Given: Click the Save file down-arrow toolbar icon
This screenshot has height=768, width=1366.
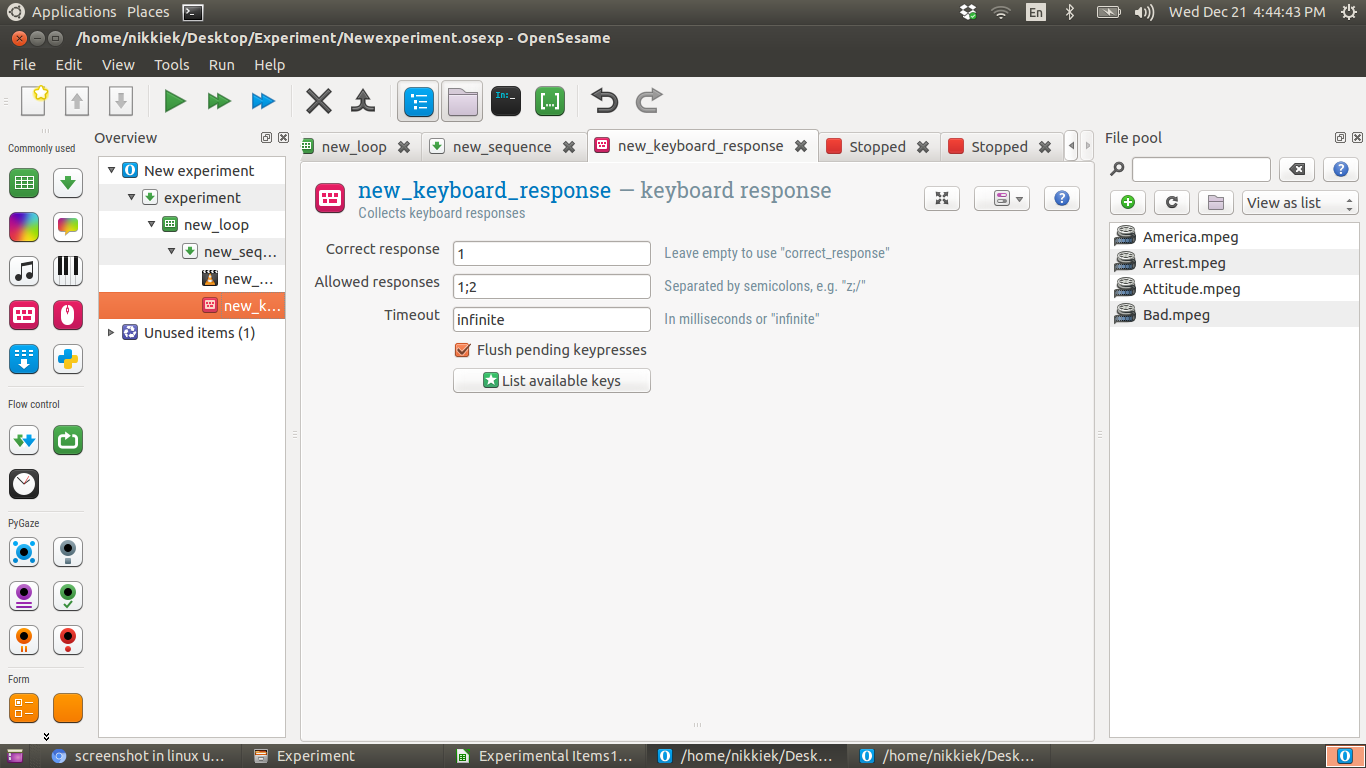Looking at the screenshot, I should [x=120, y=100].
